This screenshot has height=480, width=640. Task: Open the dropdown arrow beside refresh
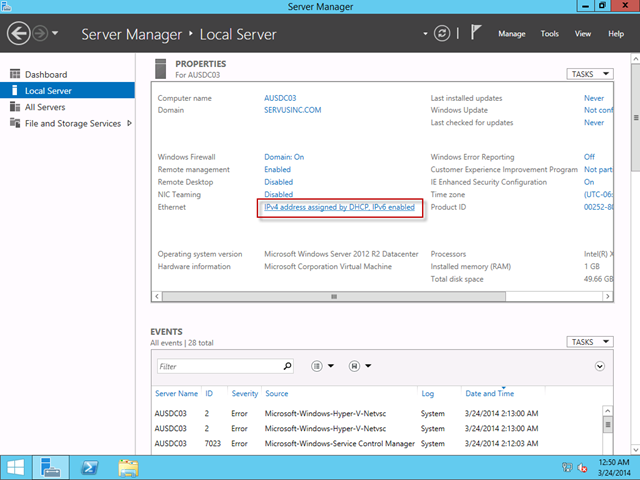coord(425,33)
